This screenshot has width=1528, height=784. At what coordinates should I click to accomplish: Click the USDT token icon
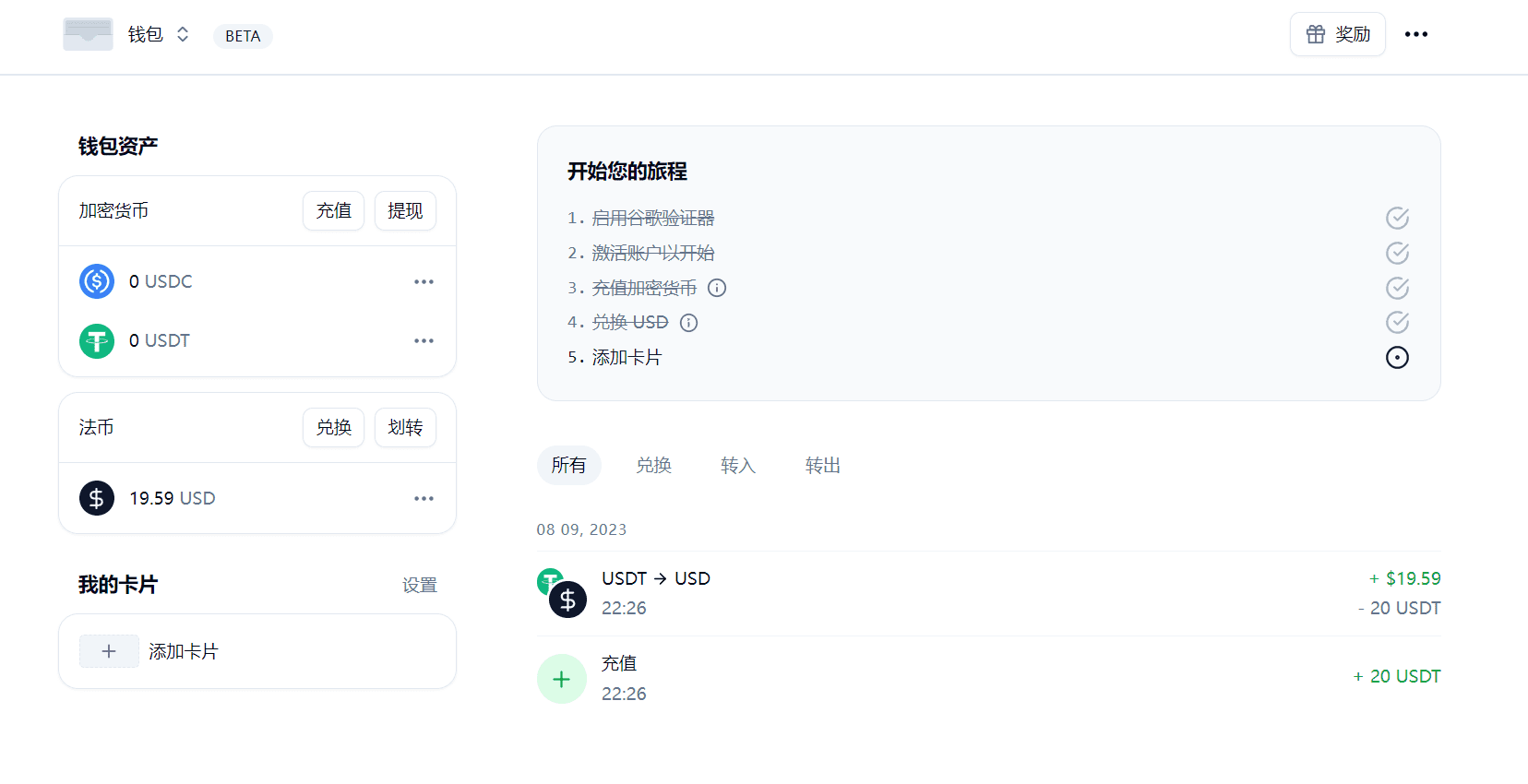(x=96, y=340)
